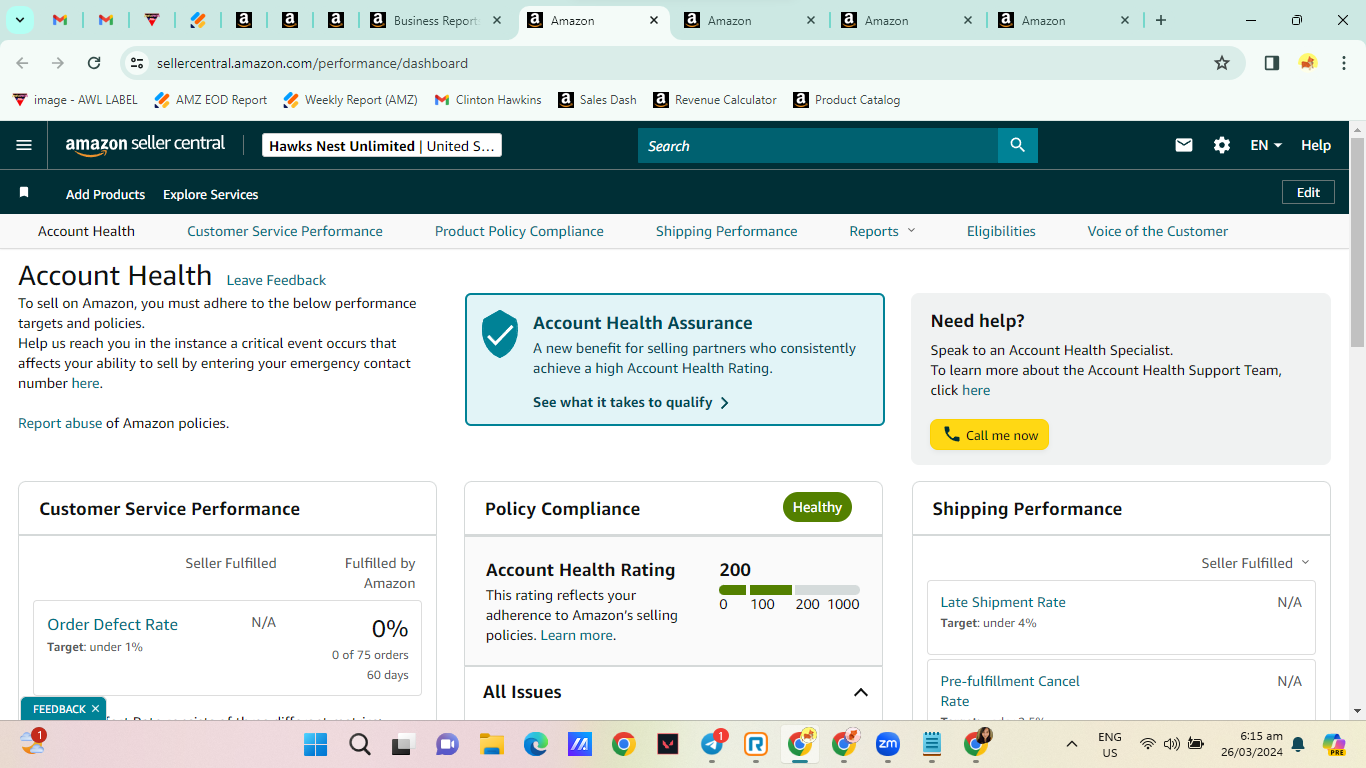The image size is (1366, 768).
Task: Click the volume icon in the system tray
Action: pos(1172,744)
